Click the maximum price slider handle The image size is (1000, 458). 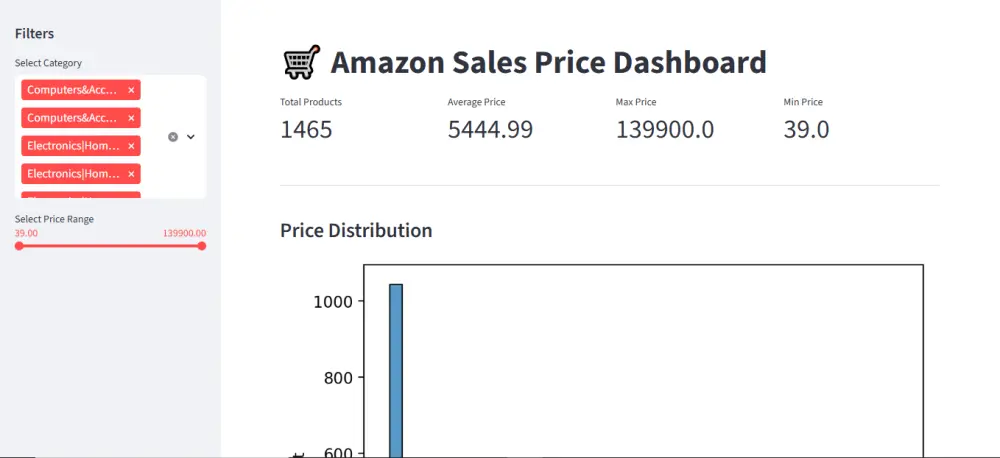pyautogui.click(x=202, y=246)
